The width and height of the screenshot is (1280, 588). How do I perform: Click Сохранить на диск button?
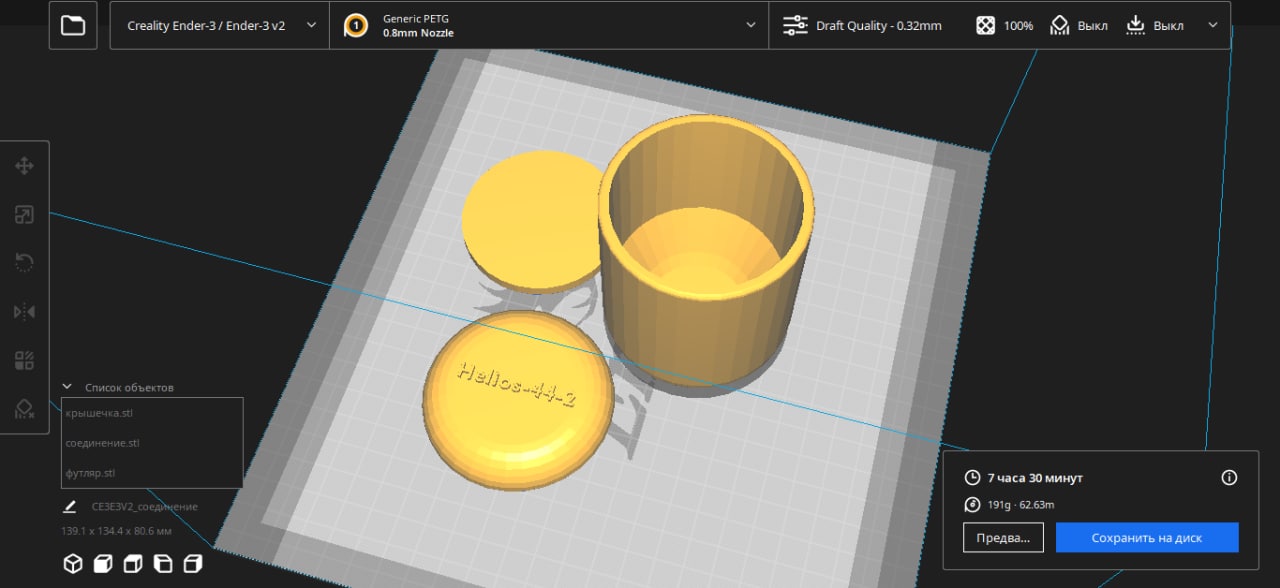(x=1146, y=538)
